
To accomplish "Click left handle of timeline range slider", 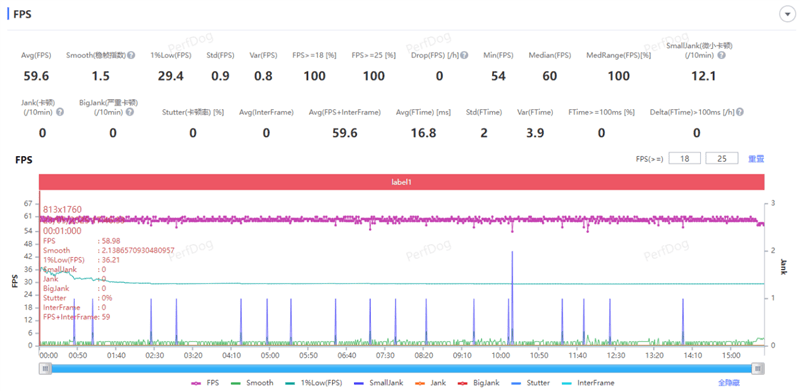I will pyautogui.click(x=45, y=369).
